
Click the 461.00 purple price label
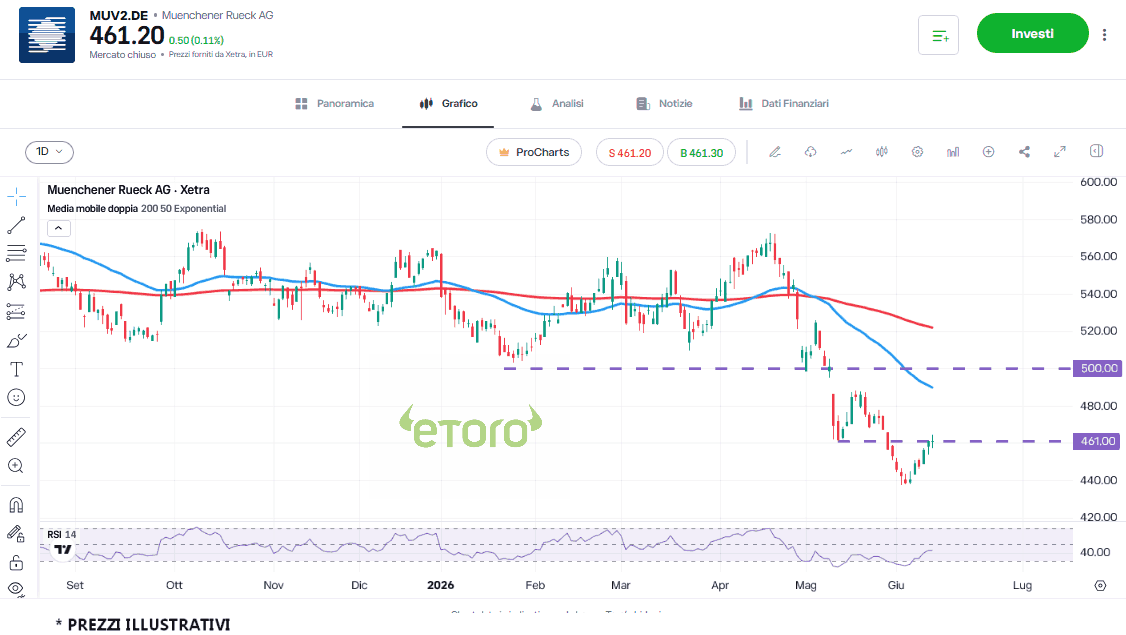tap(1096, 441)
